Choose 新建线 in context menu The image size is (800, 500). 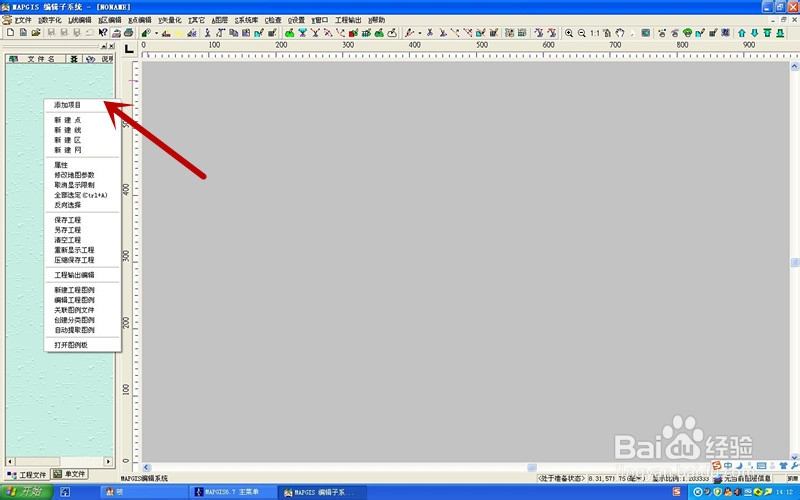pos(83,130)
